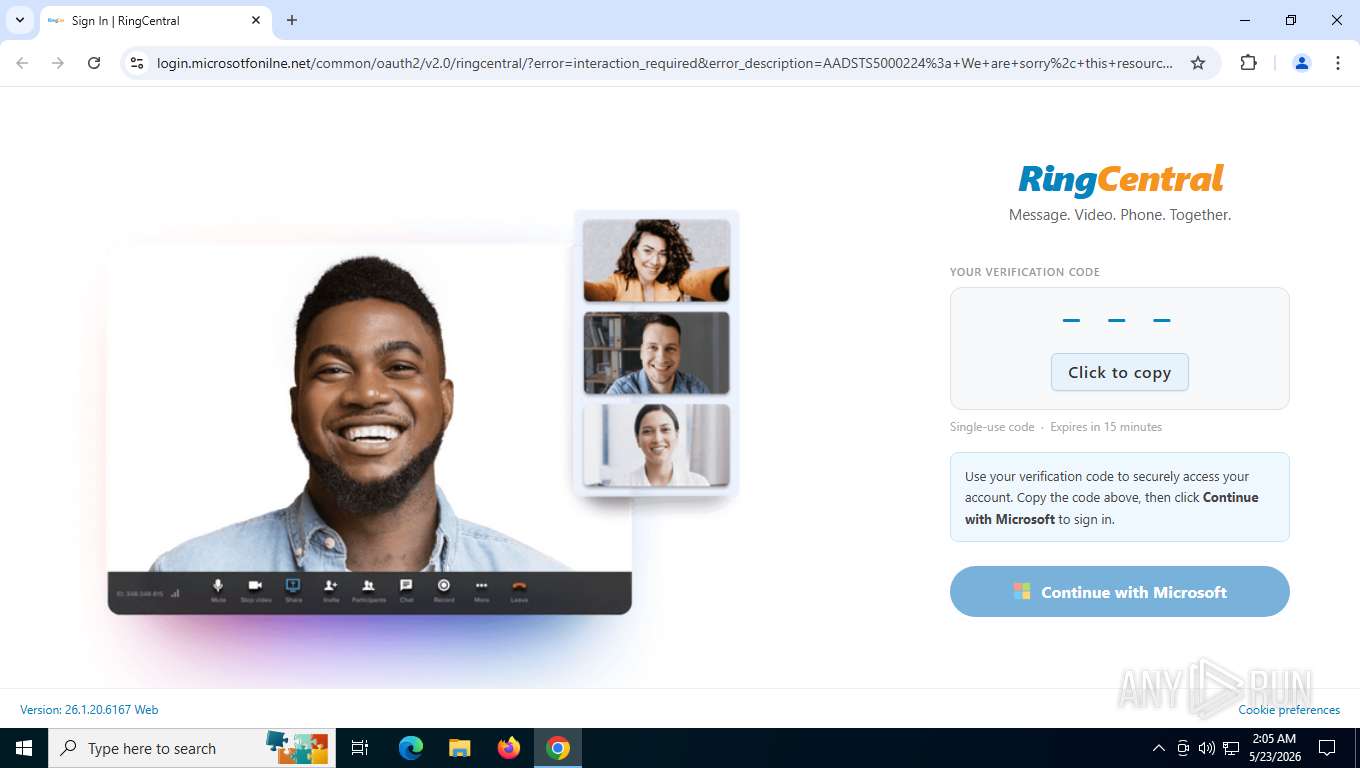
Task: Open the Extensions puzzle icon
Action: [x=1248, y=63]
